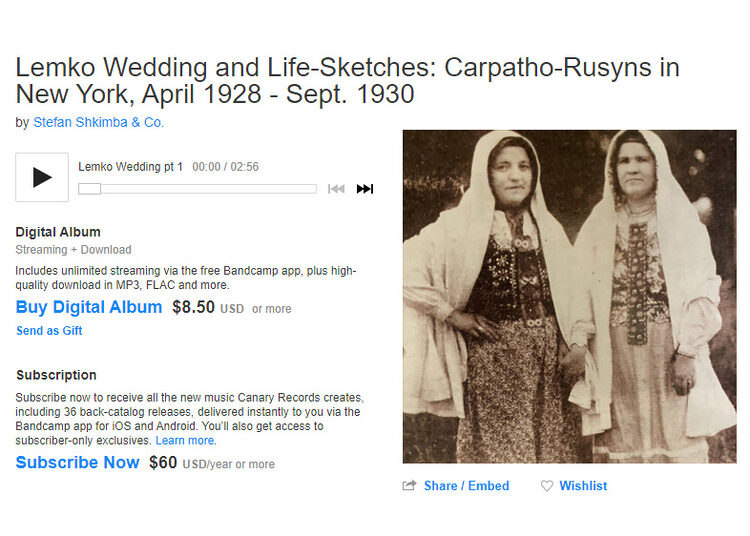
Task: Click the Wishlist heart icon
Action: (x=547, y=486)
